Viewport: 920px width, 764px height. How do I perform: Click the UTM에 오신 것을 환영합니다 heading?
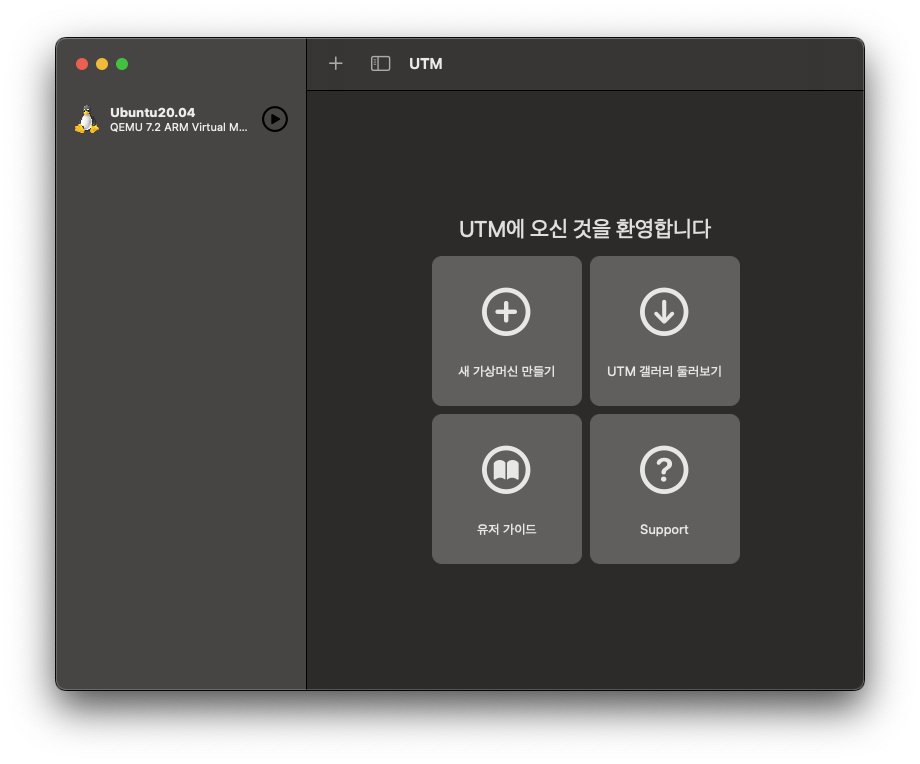(585, 229)
